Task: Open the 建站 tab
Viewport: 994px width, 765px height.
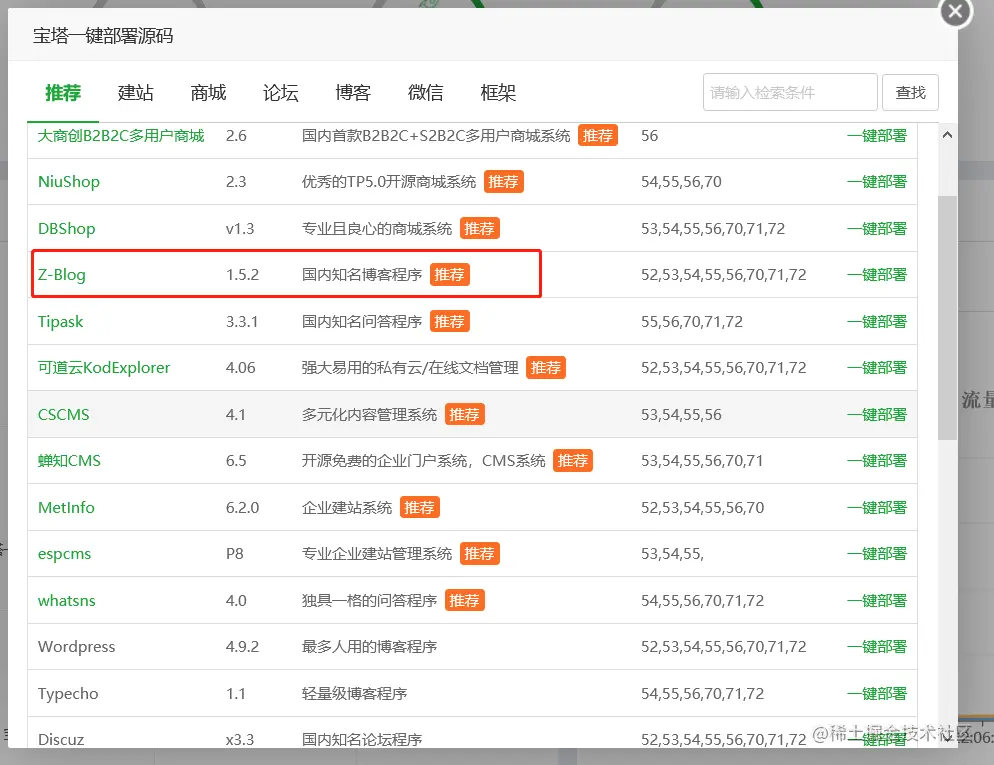Action: [136, 93]
